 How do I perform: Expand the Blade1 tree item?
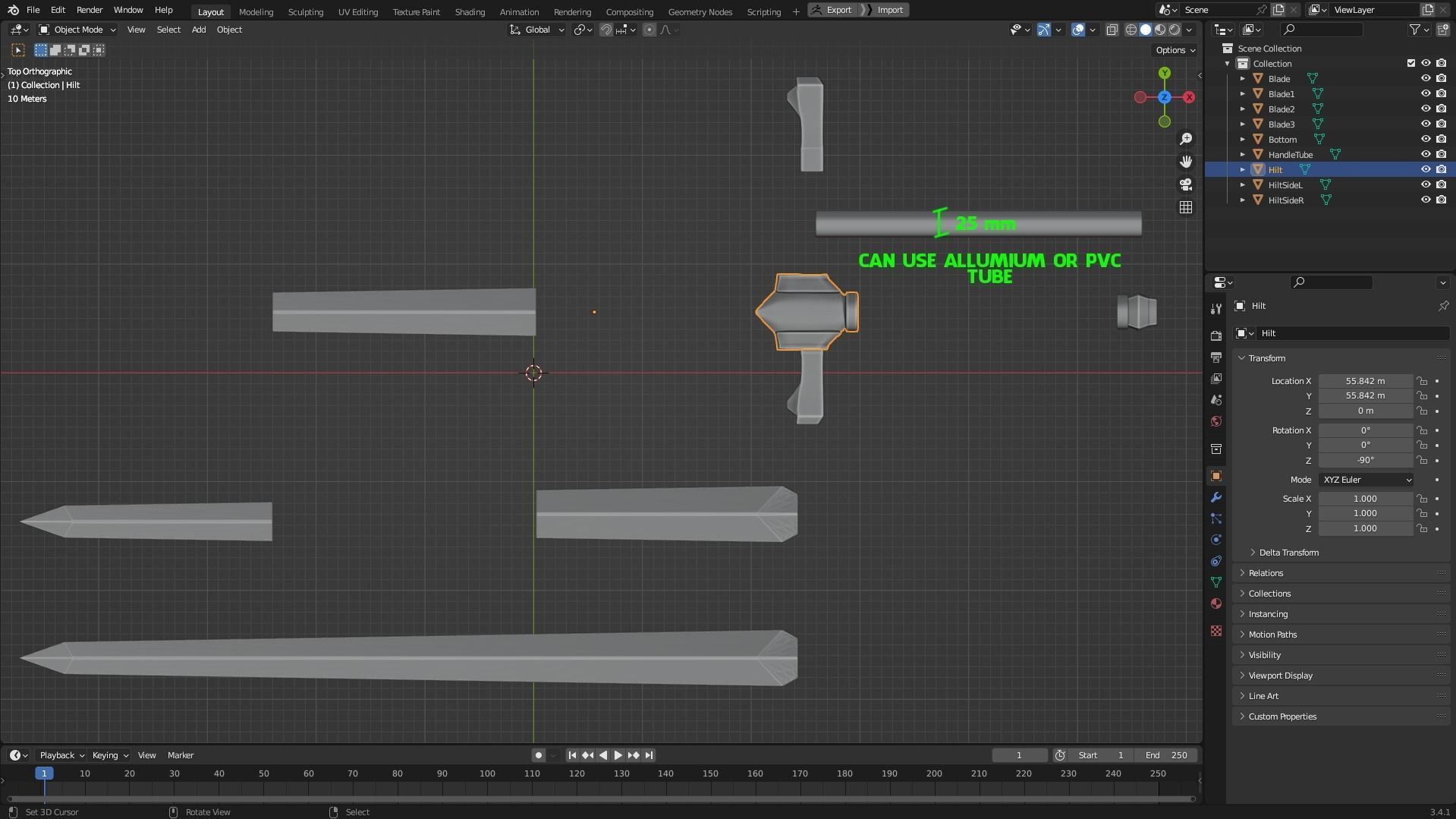point(1242,93)
